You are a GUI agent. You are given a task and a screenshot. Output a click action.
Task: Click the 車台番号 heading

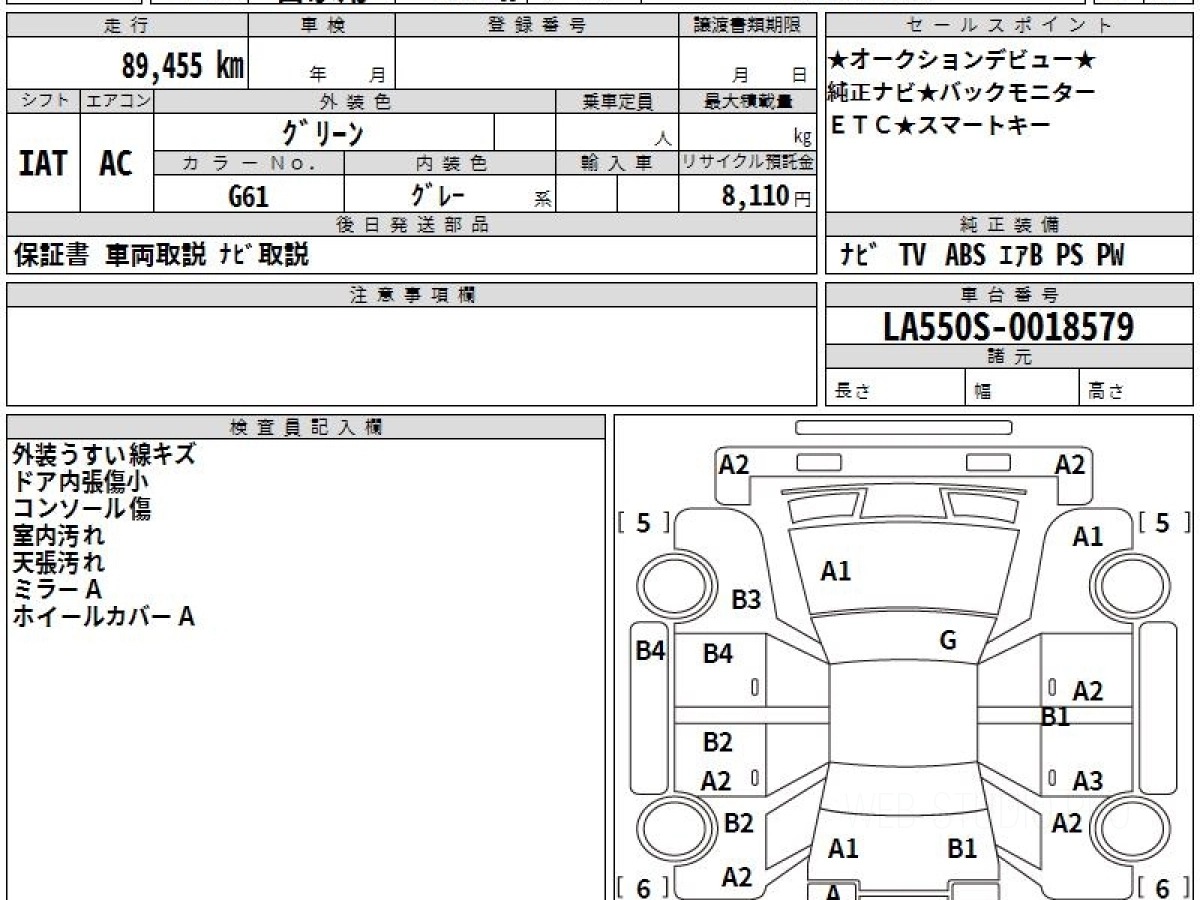tap(1009, 294)
